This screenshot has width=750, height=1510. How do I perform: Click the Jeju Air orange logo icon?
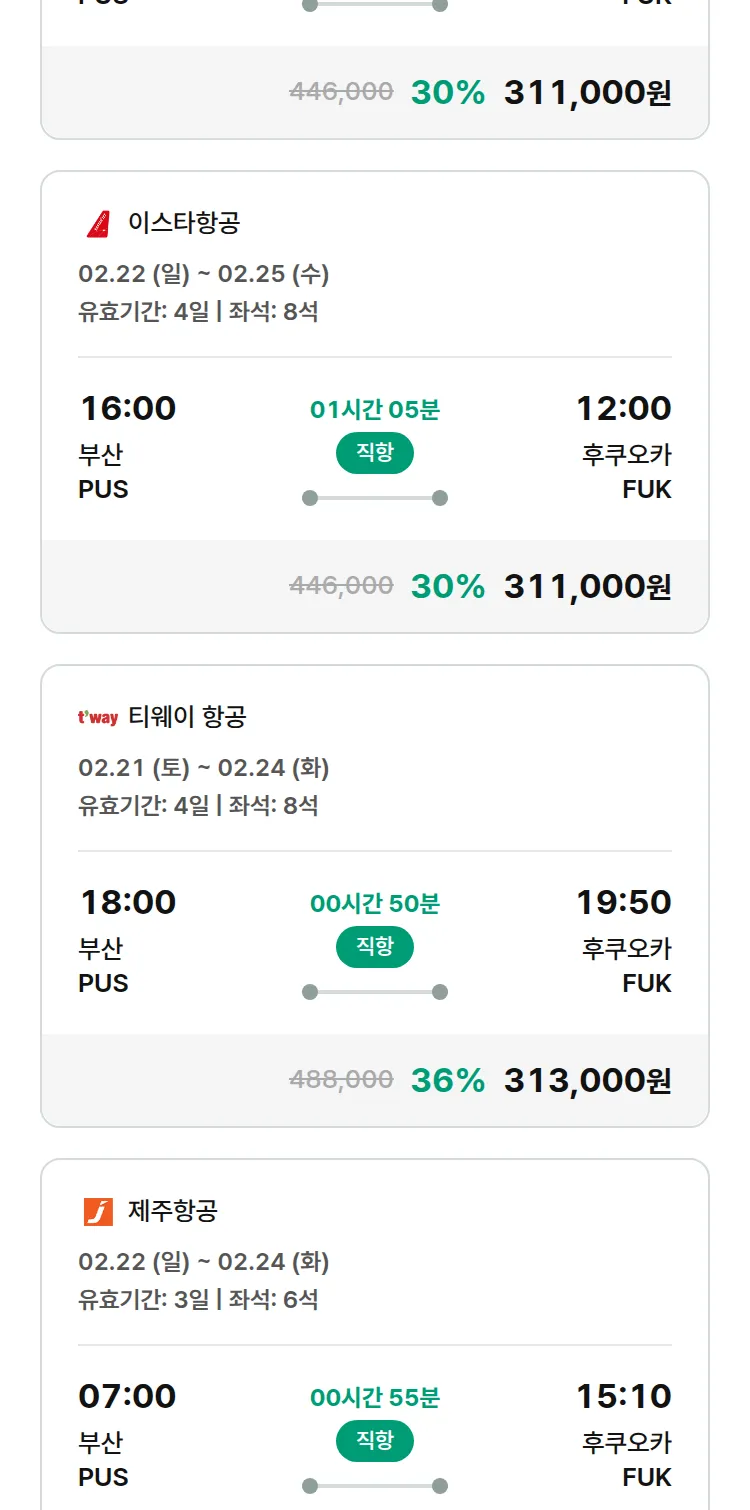[x=98, y=1211]
